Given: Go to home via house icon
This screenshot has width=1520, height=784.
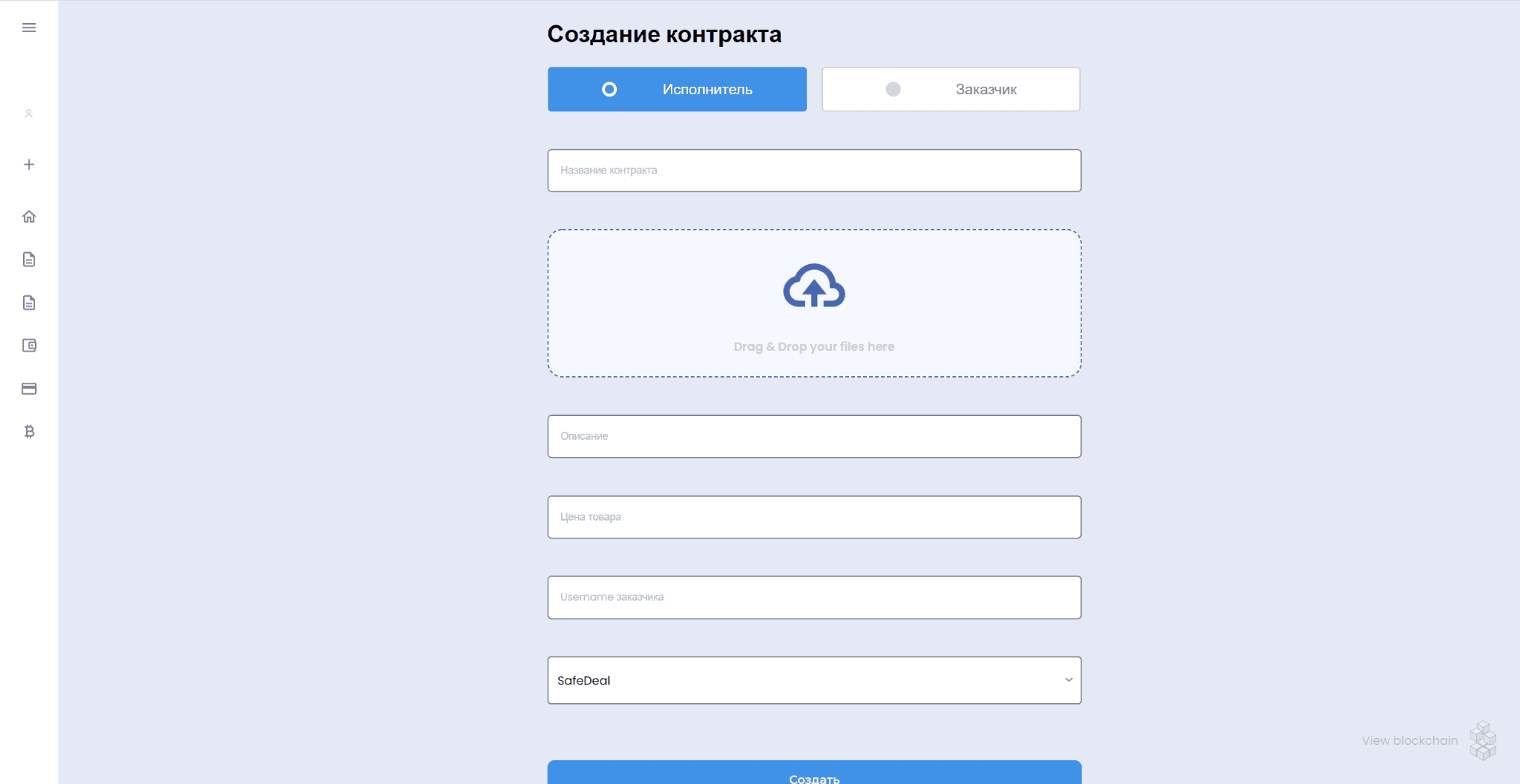Looking at the screenshot, I should pos(29,217).
